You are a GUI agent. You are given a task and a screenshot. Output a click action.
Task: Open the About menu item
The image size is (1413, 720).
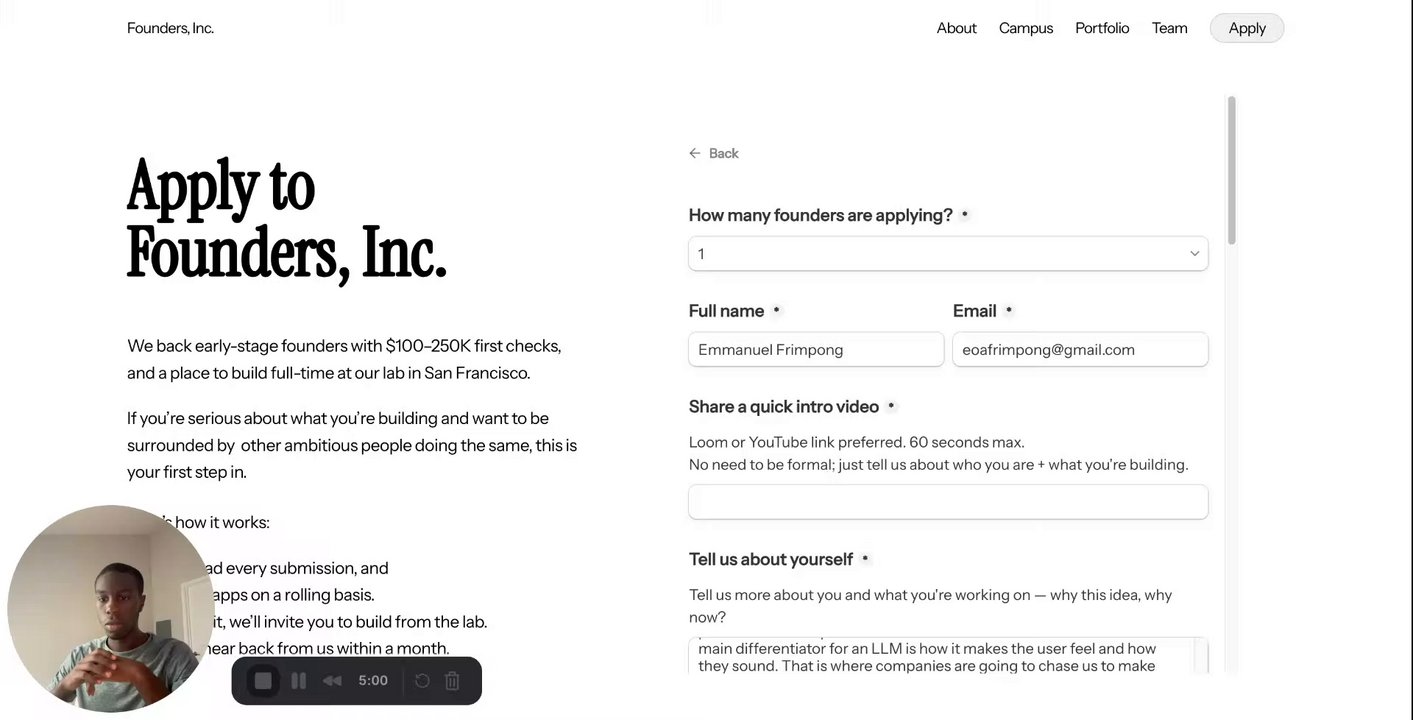coord(956,28)
